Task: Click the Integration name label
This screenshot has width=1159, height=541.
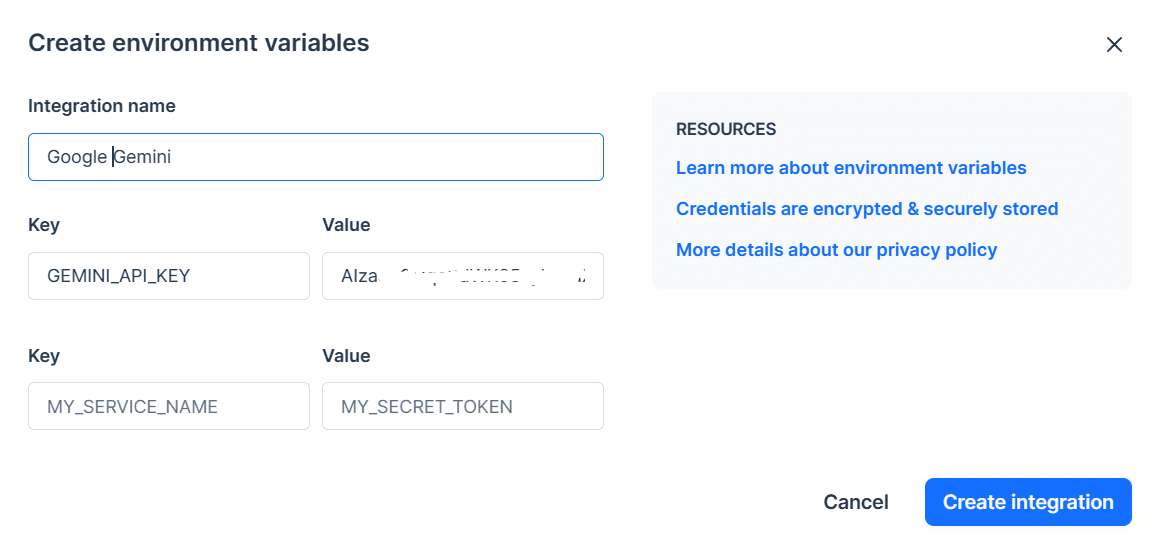Action: click(101, 106)
